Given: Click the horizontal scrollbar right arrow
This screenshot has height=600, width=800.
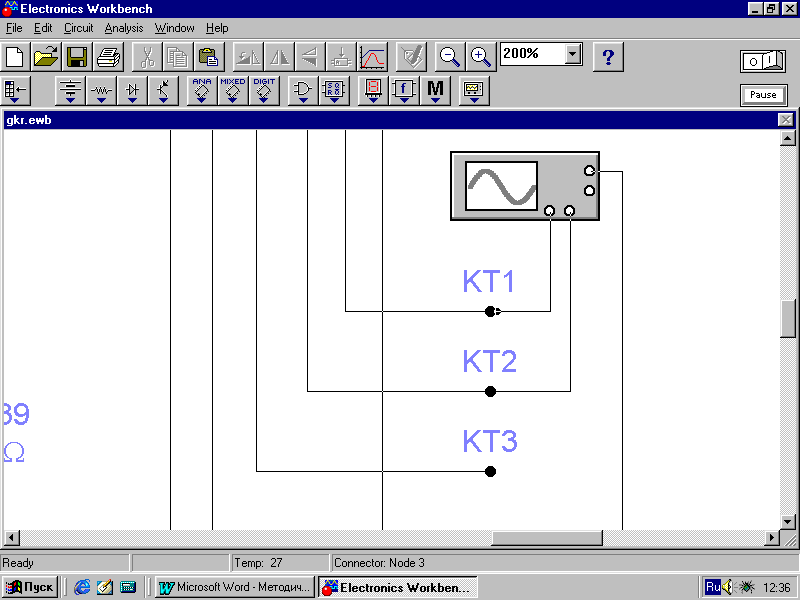Looking at the screenshot, I should (772, 538).
